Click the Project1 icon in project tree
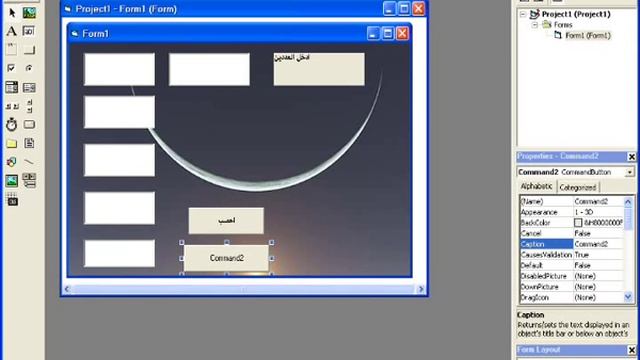This screenshot has height=360, width=640. 534,14
